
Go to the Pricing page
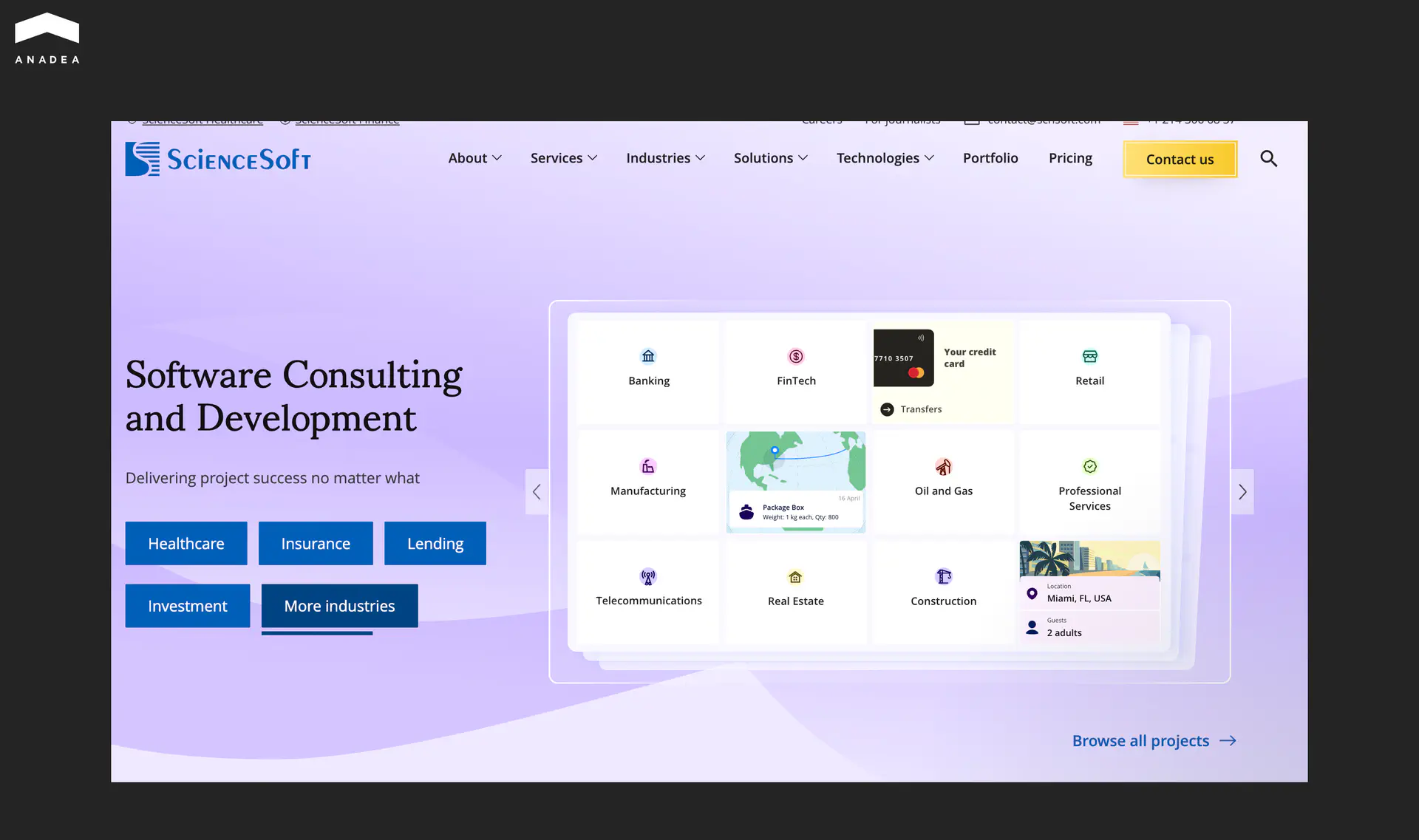coord(1070,158)
